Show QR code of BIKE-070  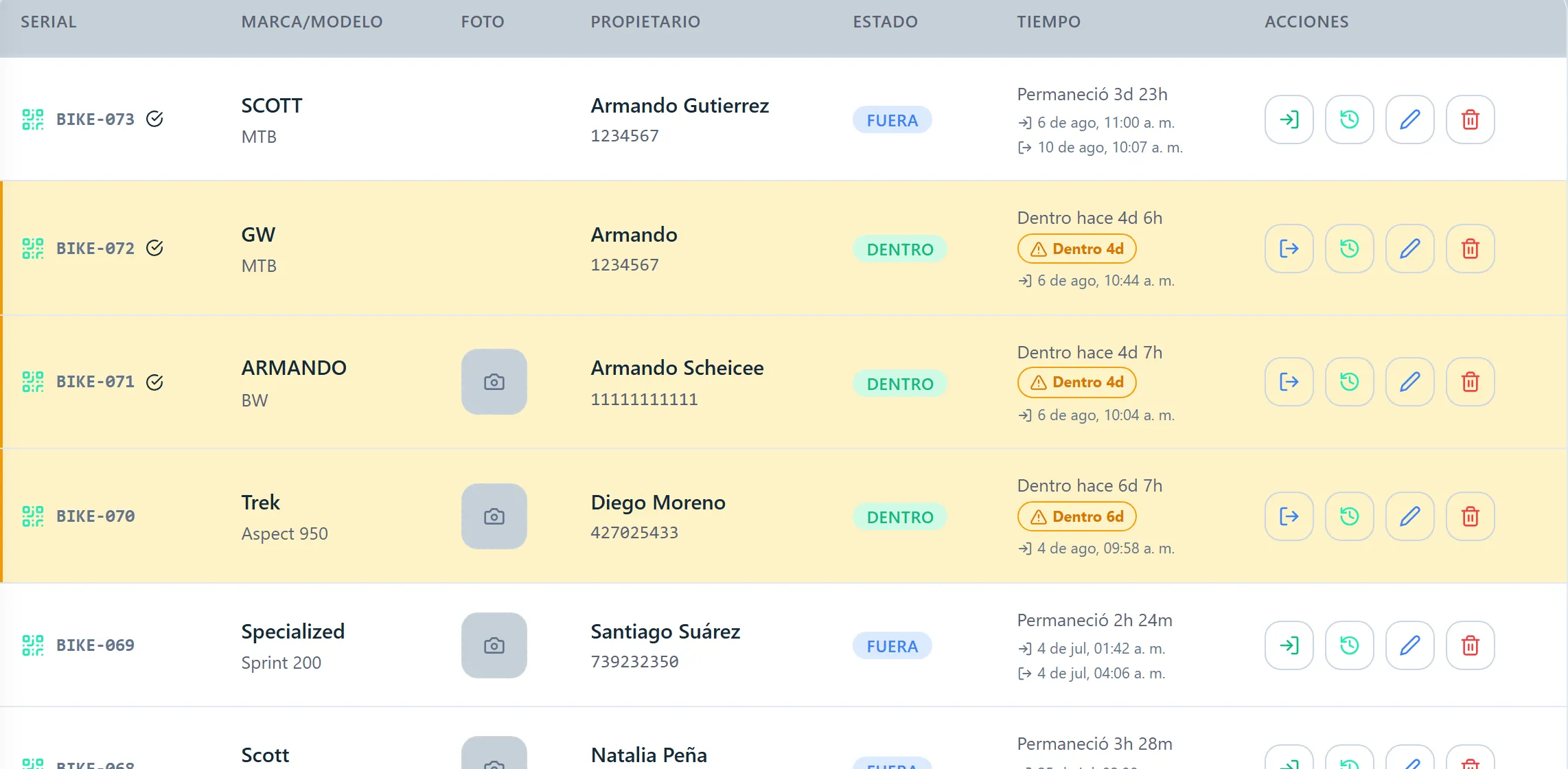tap(32, 516)
